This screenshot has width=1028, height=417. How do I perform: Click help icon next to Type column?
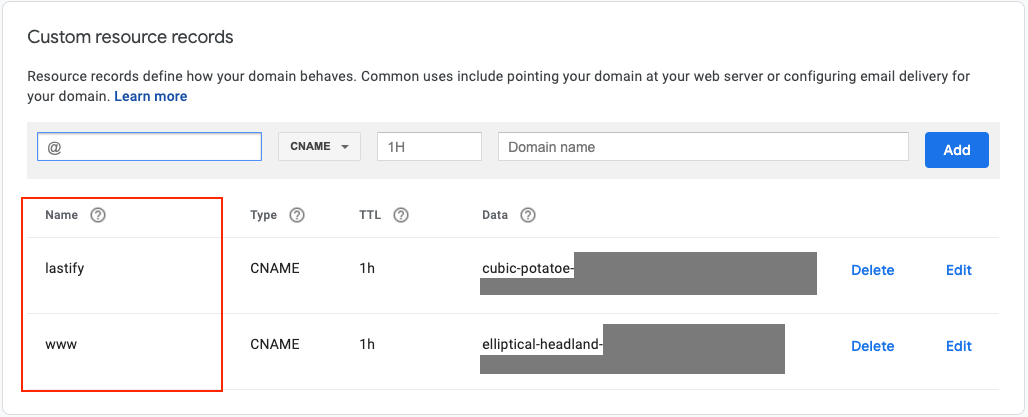pos(297,215)
